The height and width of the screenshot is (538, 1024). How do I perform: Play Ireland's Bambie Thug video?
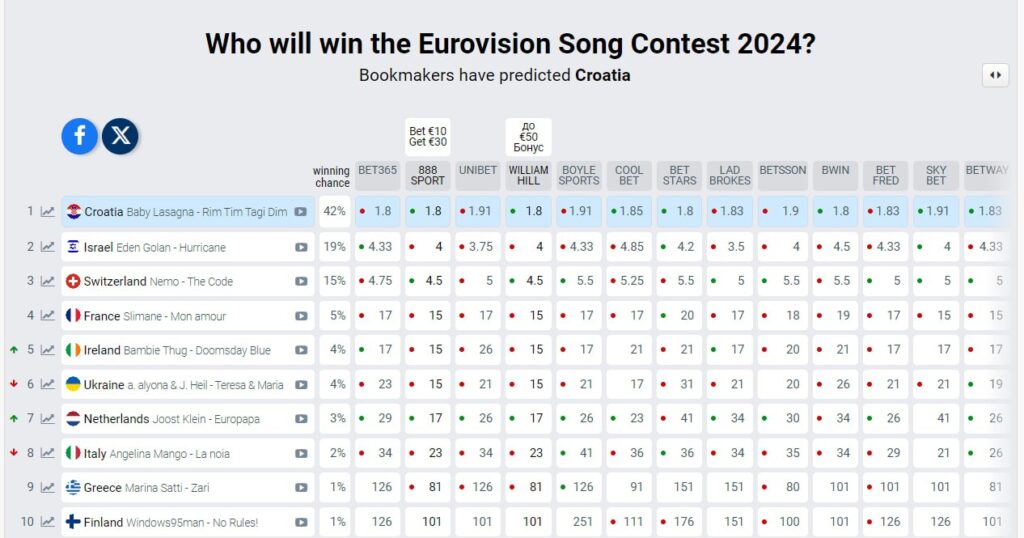[301, 350]
